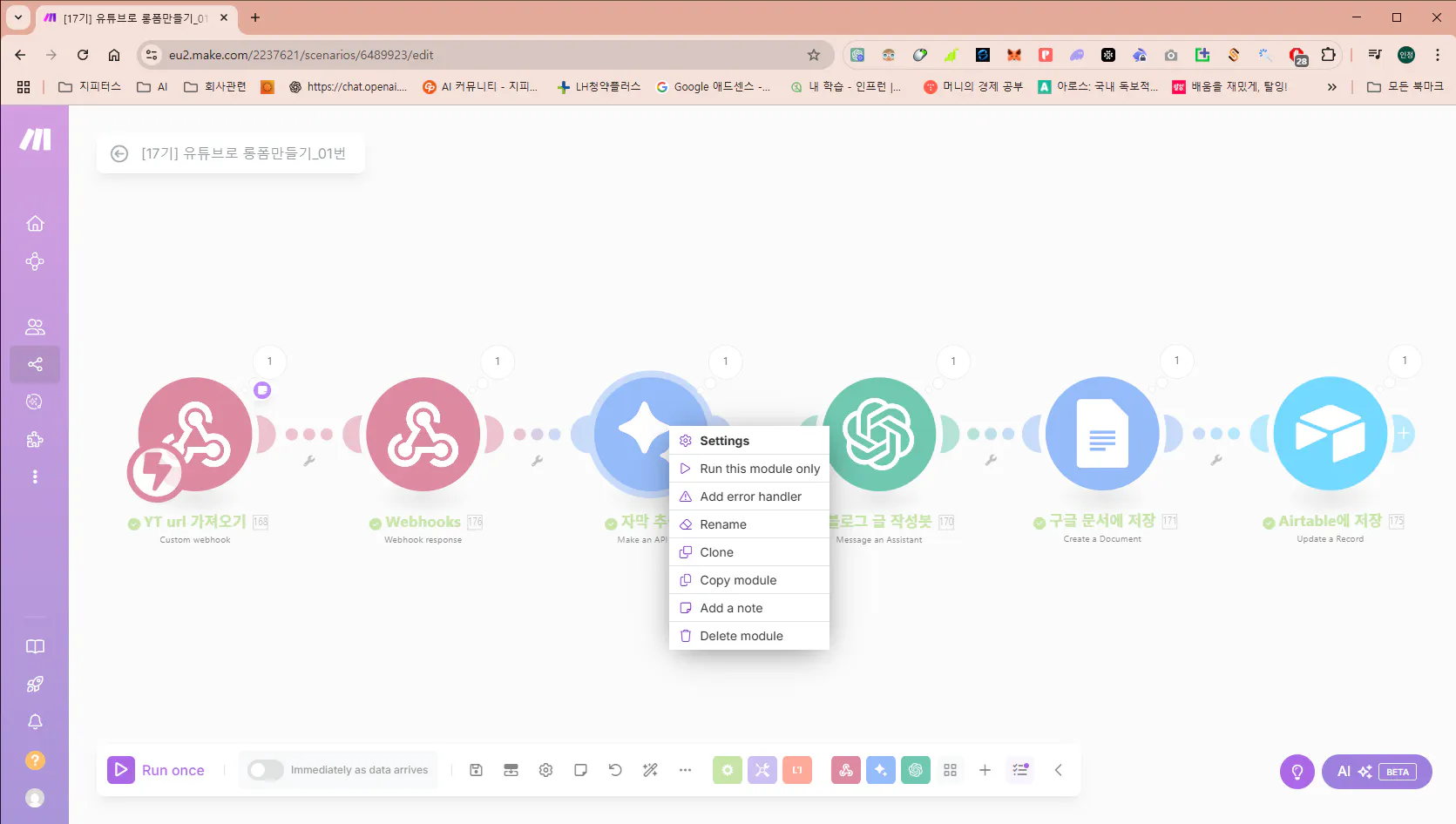The height and width of the screenshot is (824, 1456).
Task: Open the browser tab search dropdown arrow
Action: click(x=17, y=17)
